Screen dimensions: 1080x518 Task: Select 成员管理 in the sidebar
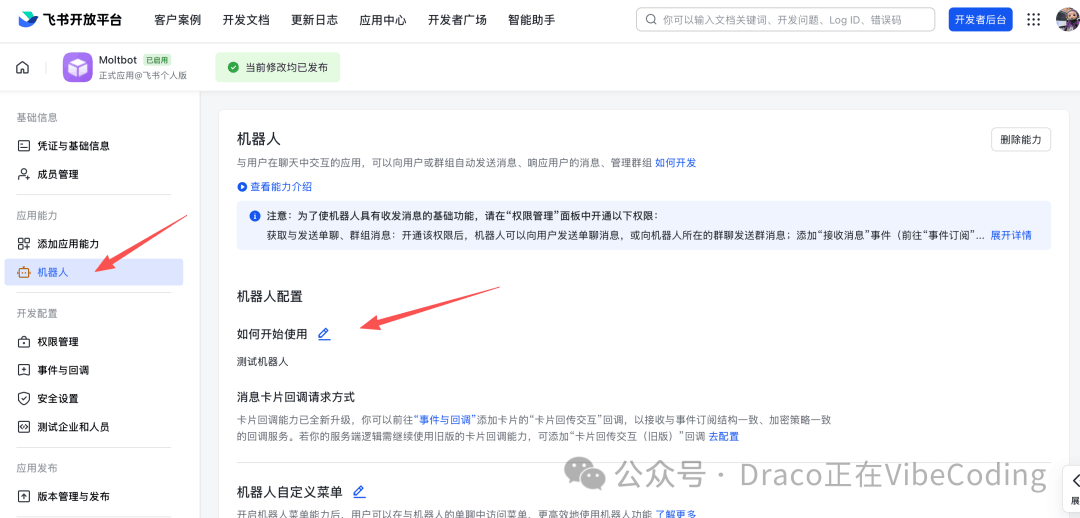(57, 174)
